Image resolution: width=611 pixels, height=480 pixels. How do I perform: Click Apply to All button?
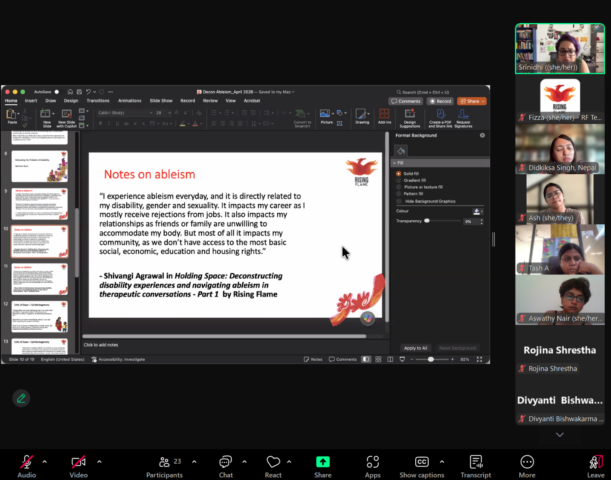click(x=415, y=348)
